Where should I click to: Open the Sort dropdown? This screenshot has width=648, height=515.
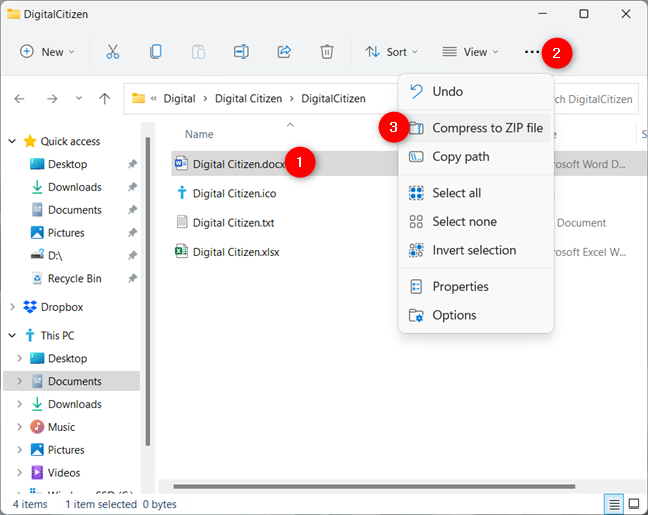[391, 52]
